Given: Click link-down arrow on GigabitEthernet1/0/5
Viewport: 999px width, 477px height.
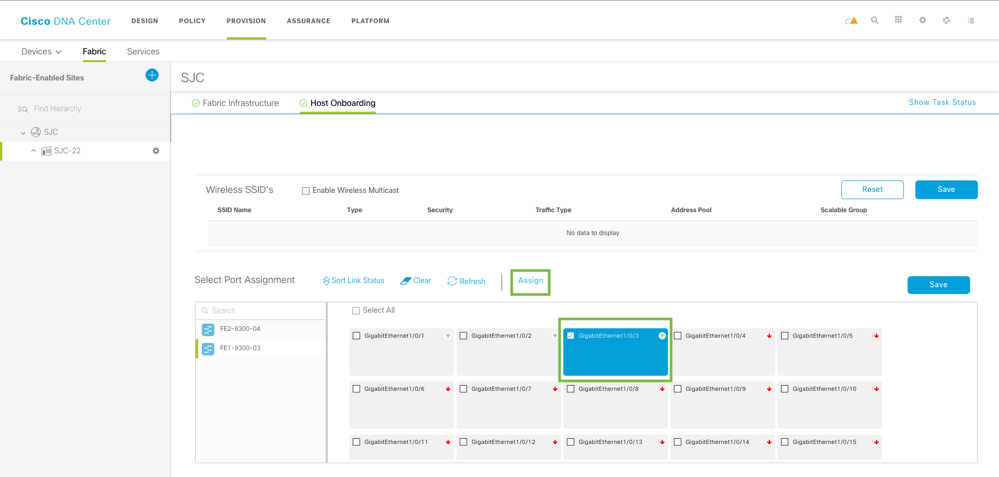Looking at the screenshot, I should click(x=876, y=336).
